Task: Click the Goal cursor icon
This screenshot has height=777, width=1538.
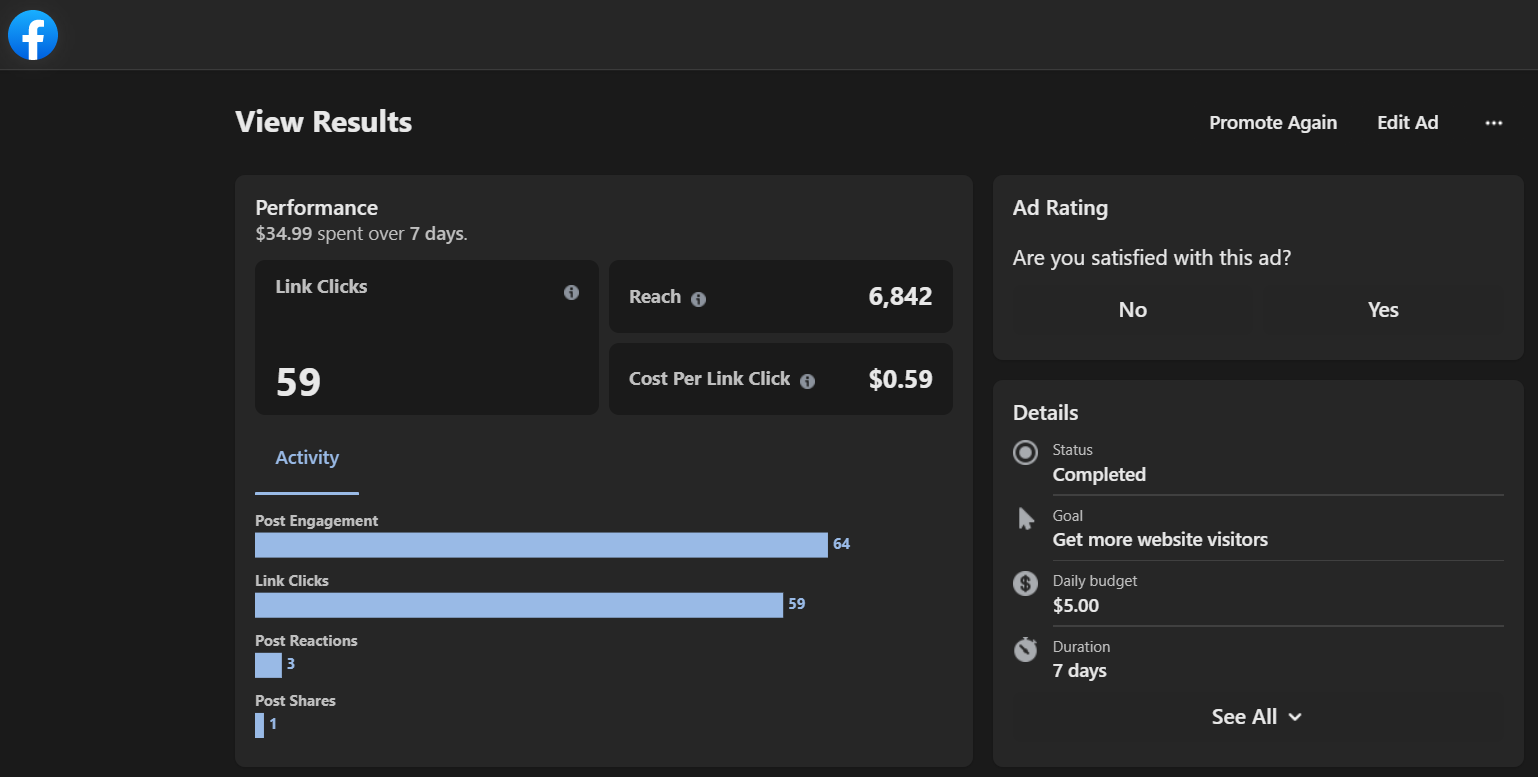Action: pos(1025,519)
